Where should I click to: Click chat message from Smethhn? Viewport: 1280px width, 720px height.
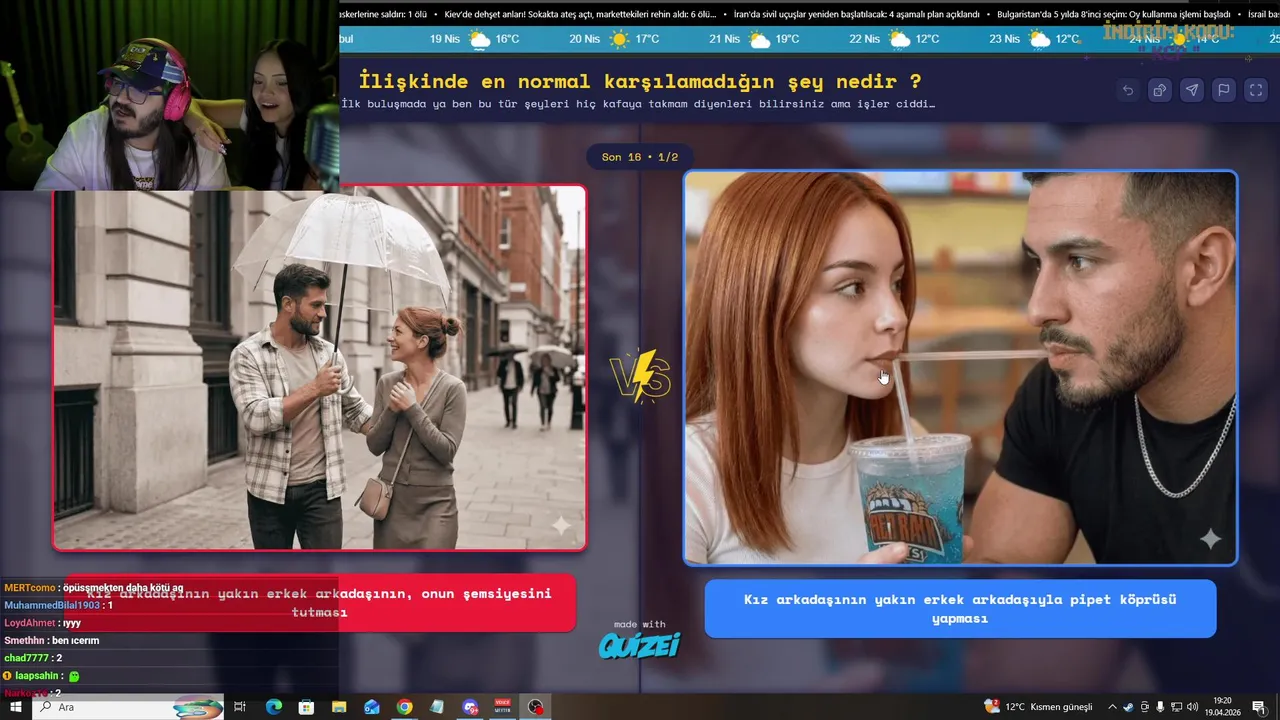tap(51, 640)
